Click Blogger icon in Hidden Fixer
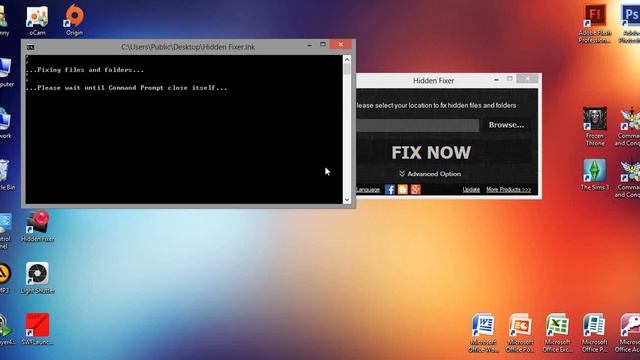The image size is (640, 360). coord(402,189)
